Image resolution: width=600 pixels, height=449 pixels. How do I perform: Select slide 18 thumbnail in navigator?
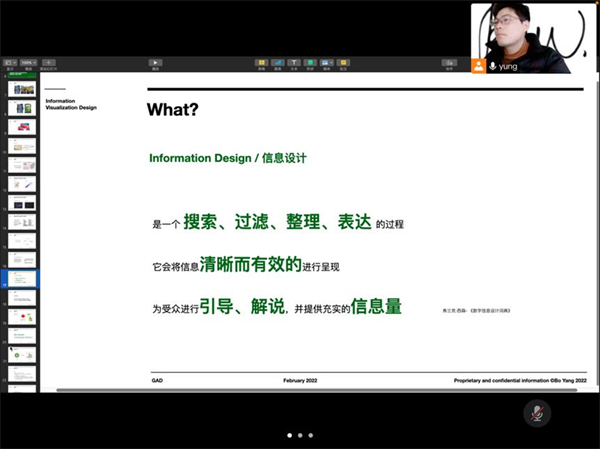click(x=22, y=298)
